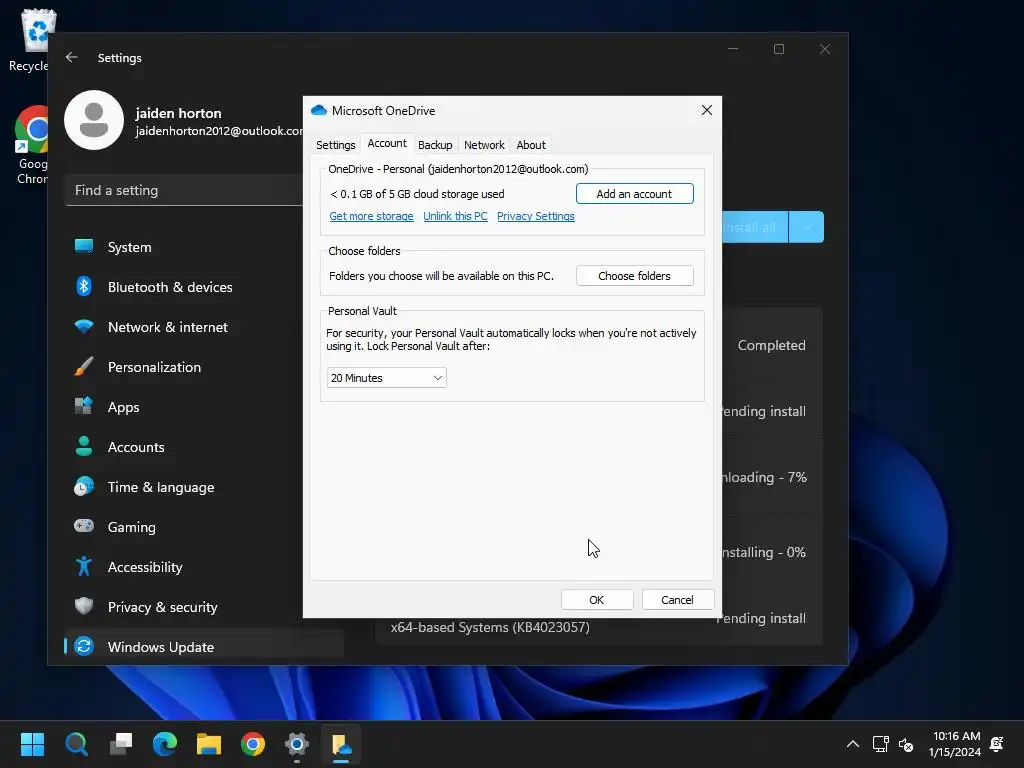Open System settings in the sidebar
The image size is (1024, 768).
coord(204,247)
